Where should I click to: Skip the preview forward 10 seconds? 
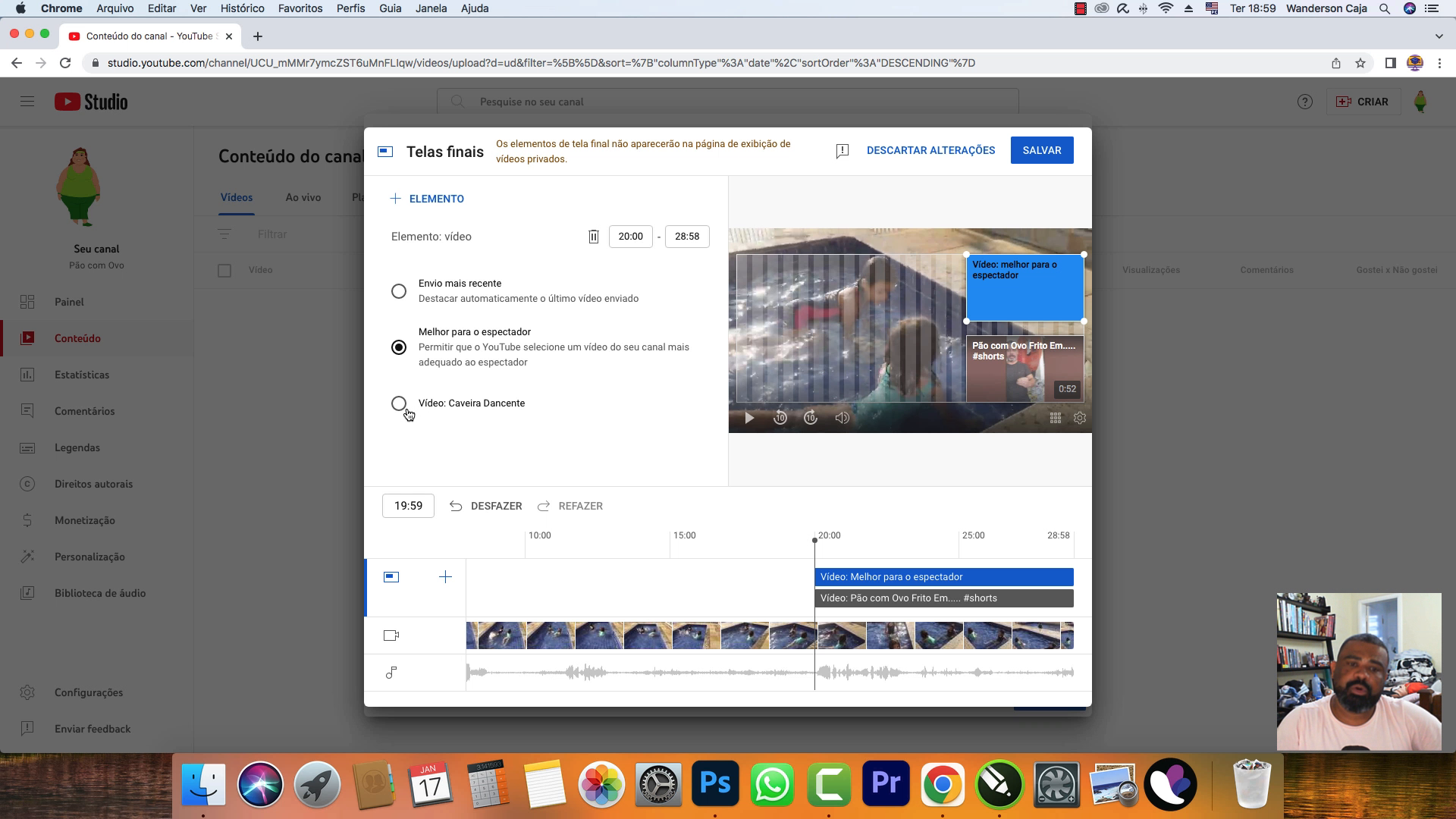(x=811, y=418)
